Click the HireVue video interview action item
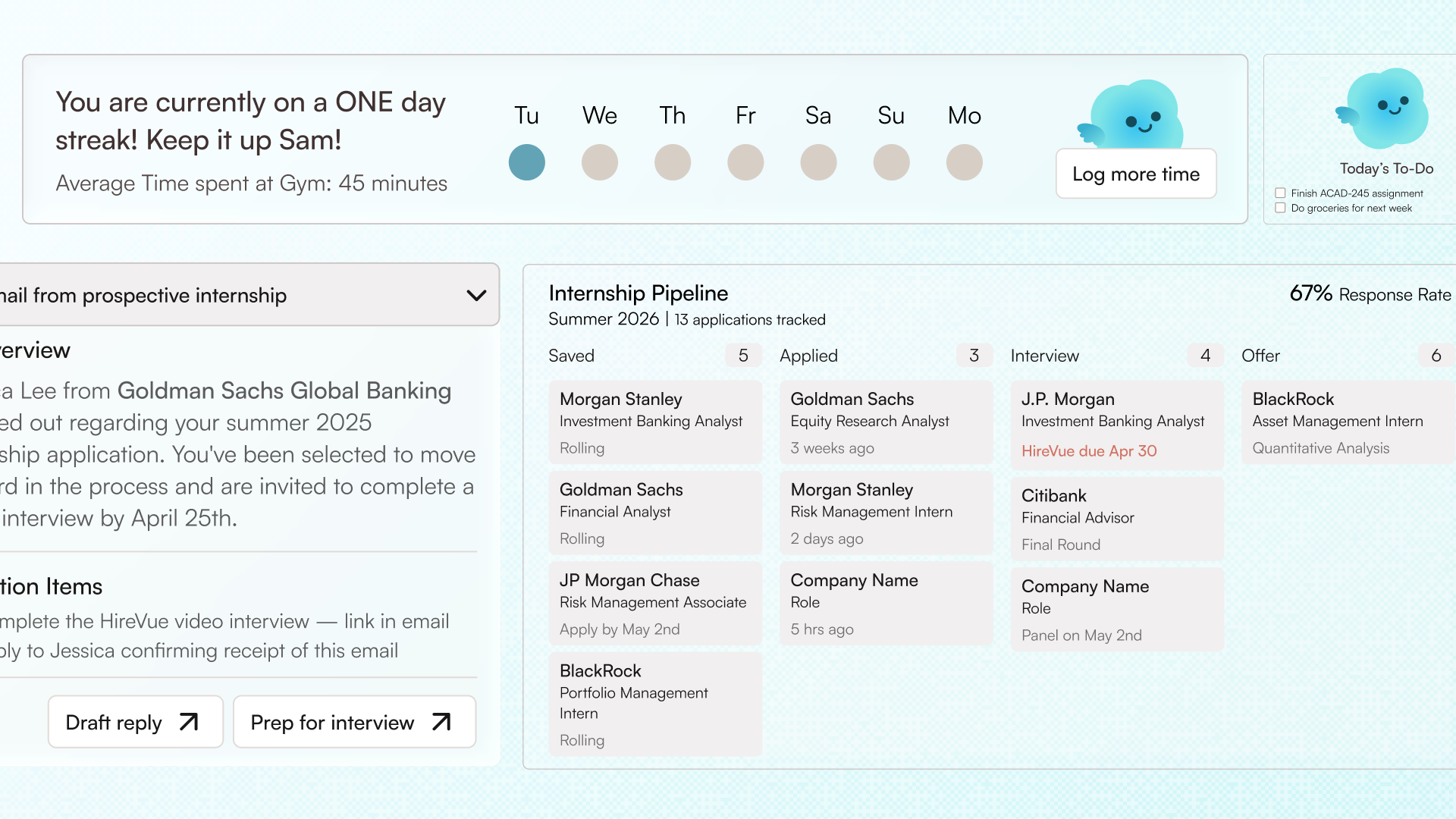 pos(224,622)
